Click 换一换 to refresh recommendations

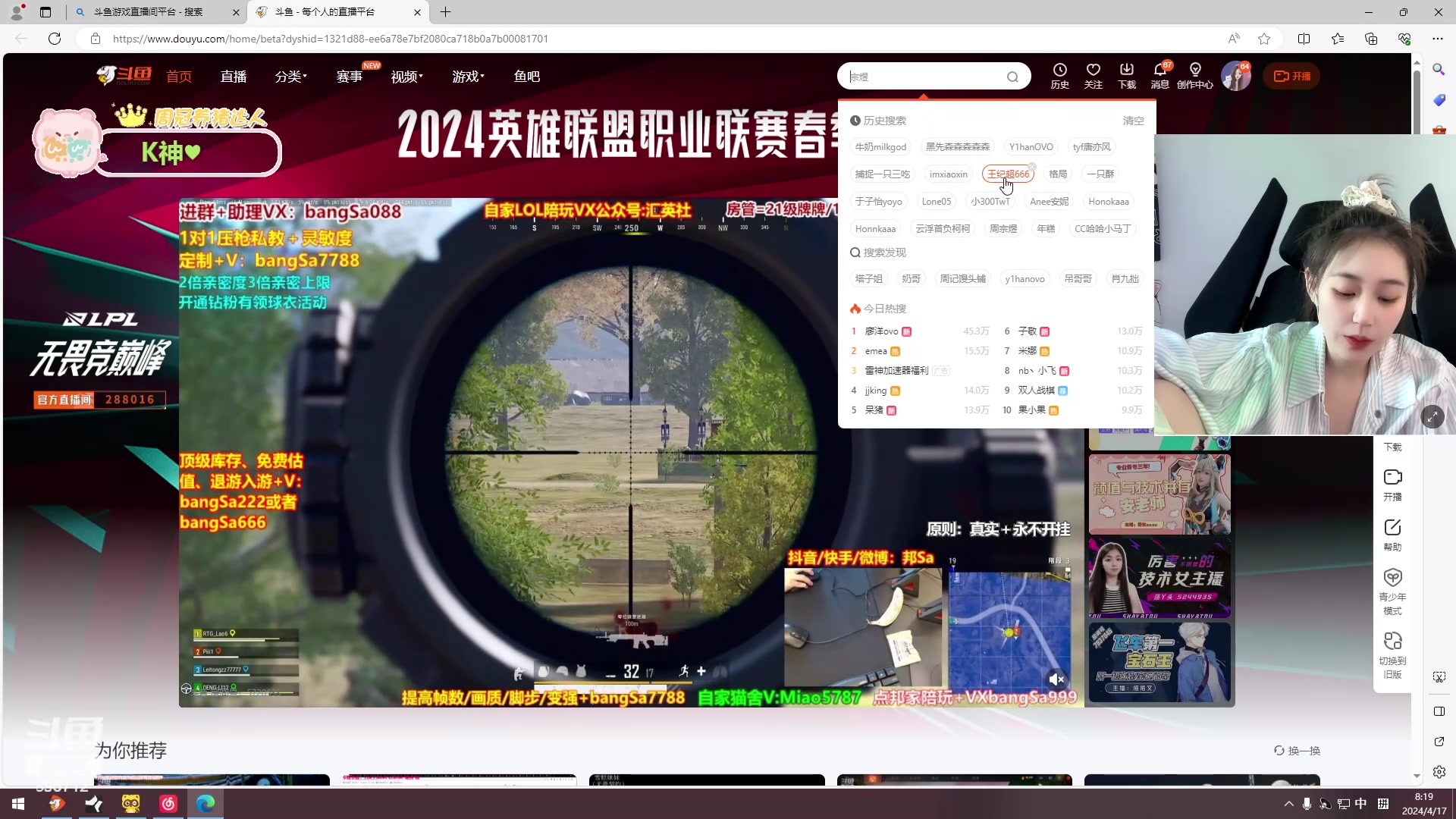[x=1298, y=751]
